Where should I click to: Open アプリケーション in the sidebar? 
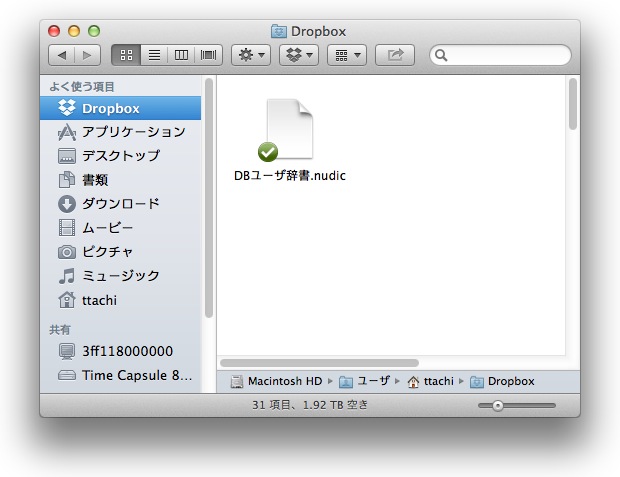click(133, 132)
